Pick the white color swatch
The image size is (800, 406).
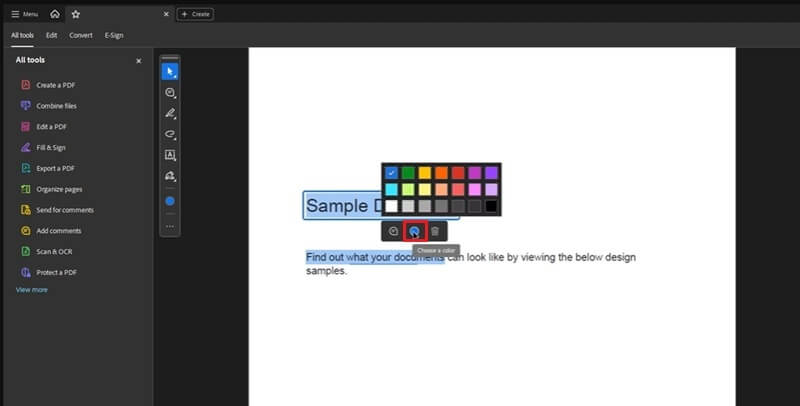pos(391,206)
